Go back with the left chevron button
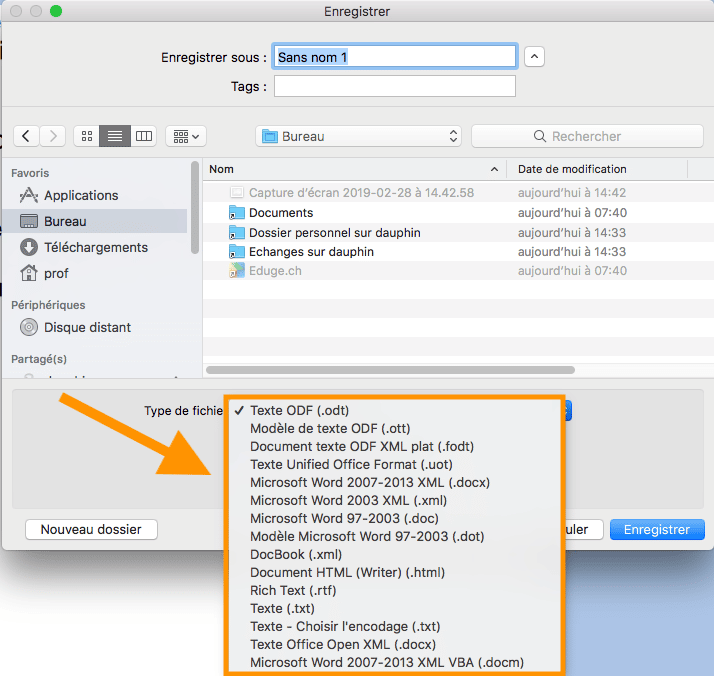The height and width of the screenshot is (676, 714). pyautogui.click(x=26, y=136)
